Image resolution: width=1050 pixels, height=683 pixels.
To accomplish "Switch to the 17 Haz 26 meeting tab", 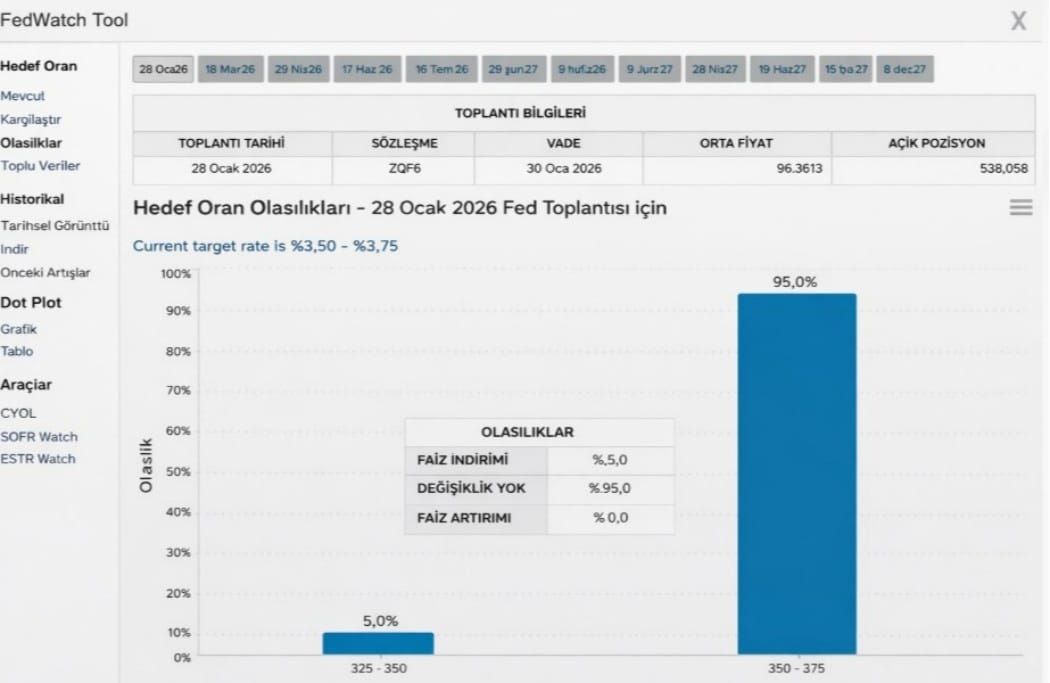I will pyautogui.click(x=367, y=69).
